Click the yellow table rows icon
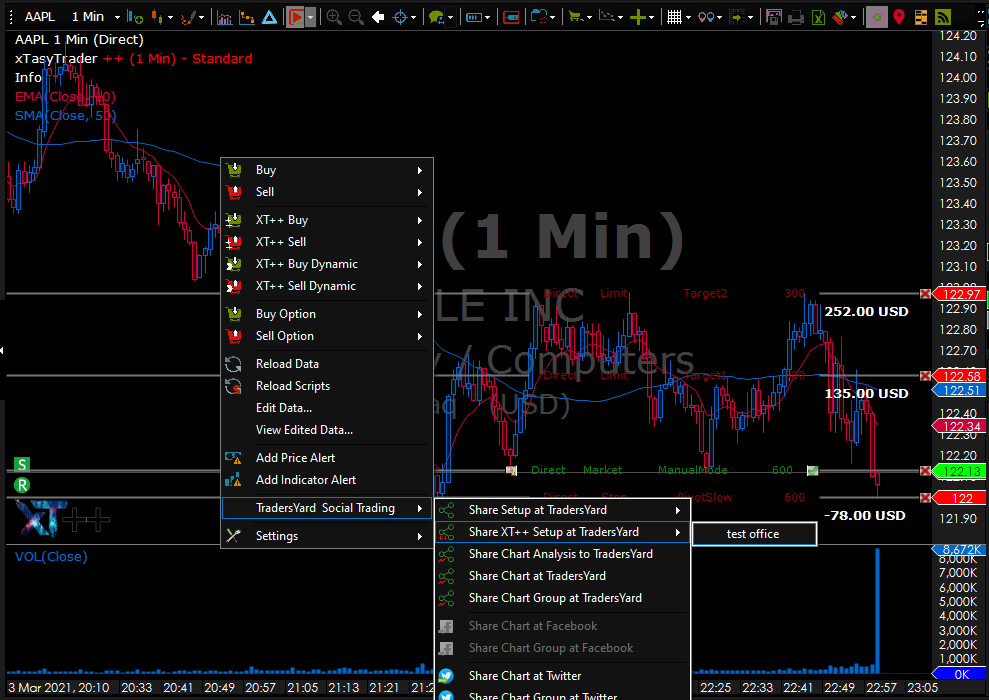Viewport: 989px width, 700px height. (921, 17)
